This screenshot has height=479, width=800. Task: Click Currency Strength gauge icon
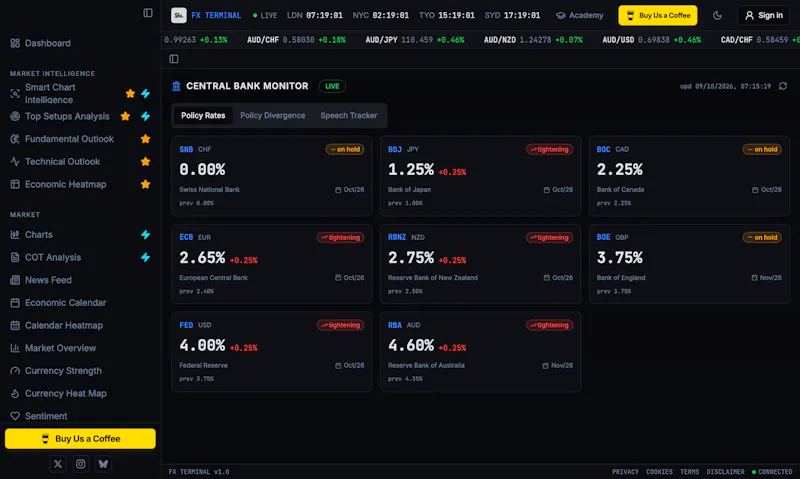(x=15, y=371)
